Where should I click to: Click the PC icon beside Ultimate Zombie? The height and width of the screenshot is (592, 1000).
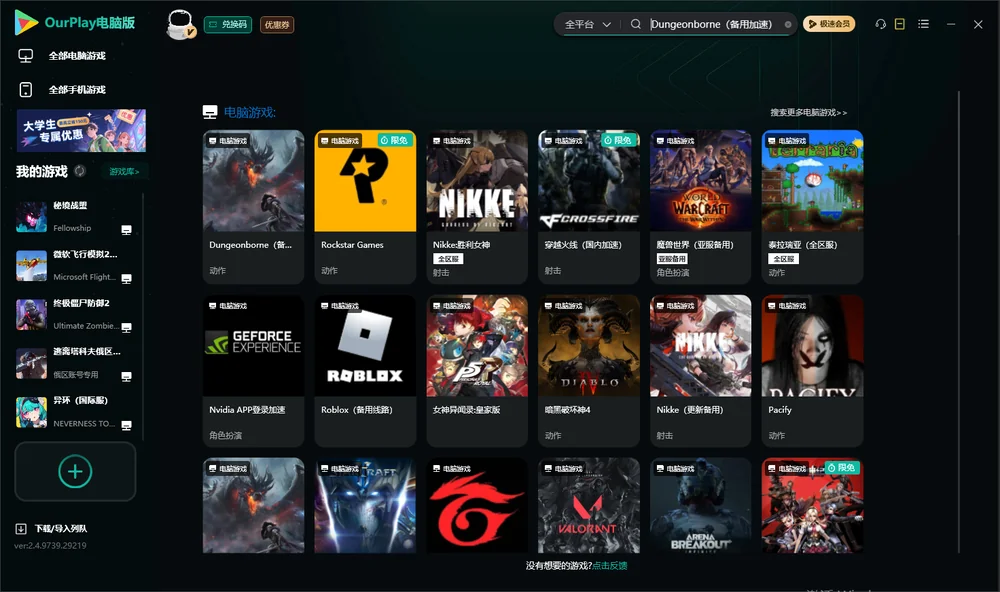tap(126, 327)
